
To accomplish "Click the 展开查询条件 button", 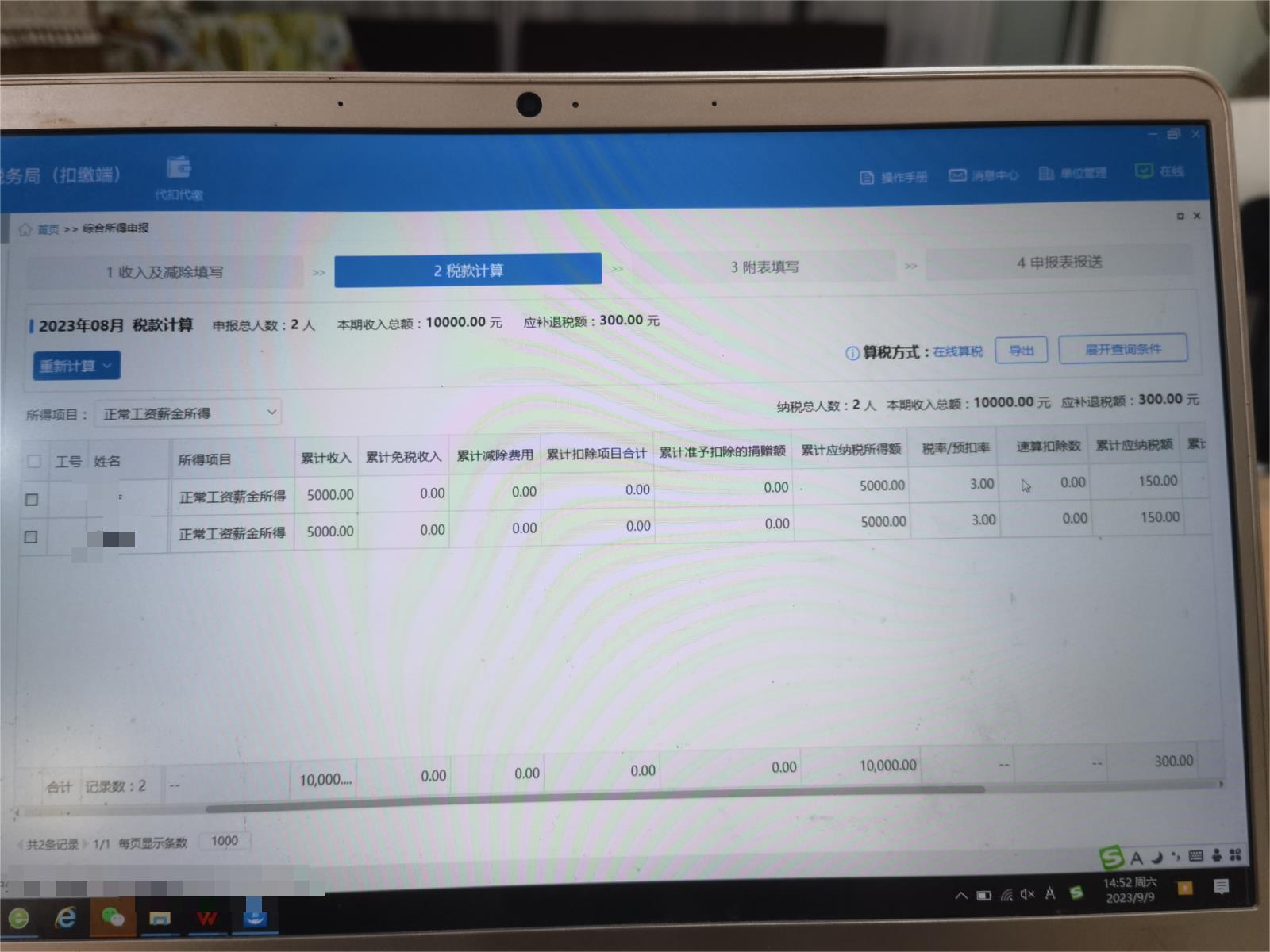I will coord(1122,349).
